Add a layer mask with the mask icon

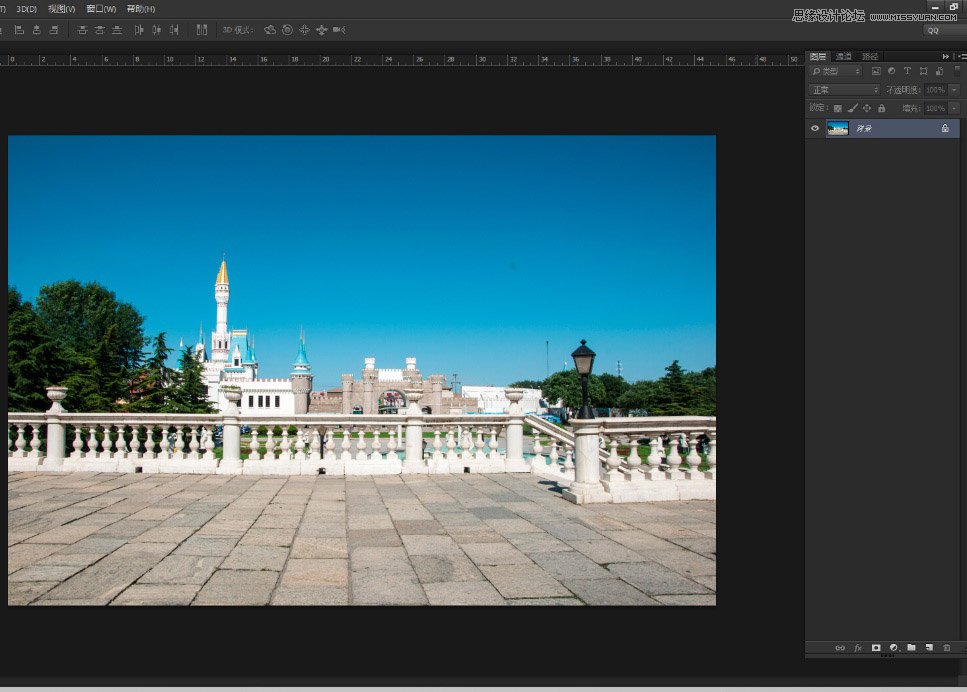click(x=876, y=648)
